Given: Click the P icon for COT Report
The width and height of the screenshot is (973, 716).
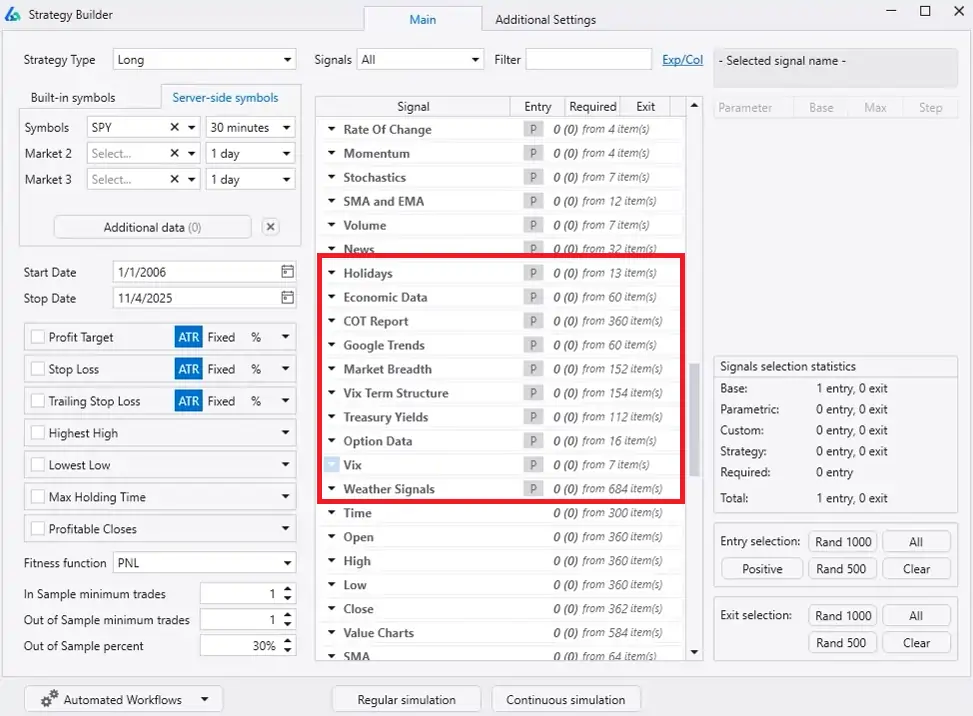Looking at the screenshot, I should pos(534,321).
